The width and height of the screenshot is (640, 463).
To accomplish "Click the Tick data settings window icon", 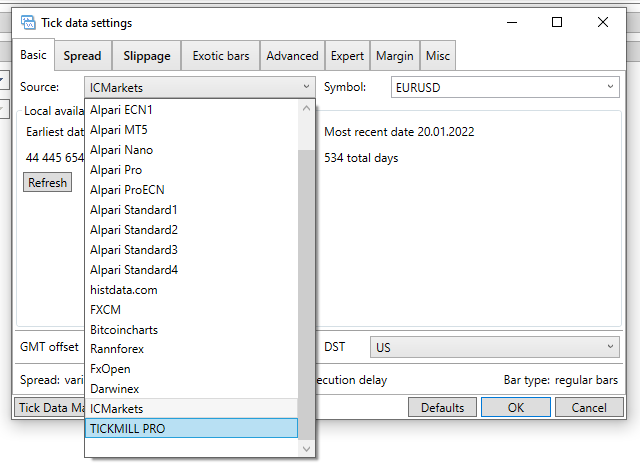I will click(28, 22).
